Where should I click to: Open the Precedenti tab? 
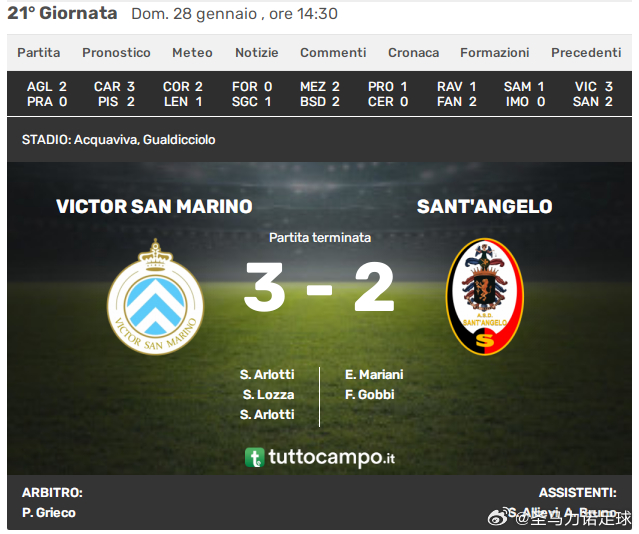tap(586, 53)
